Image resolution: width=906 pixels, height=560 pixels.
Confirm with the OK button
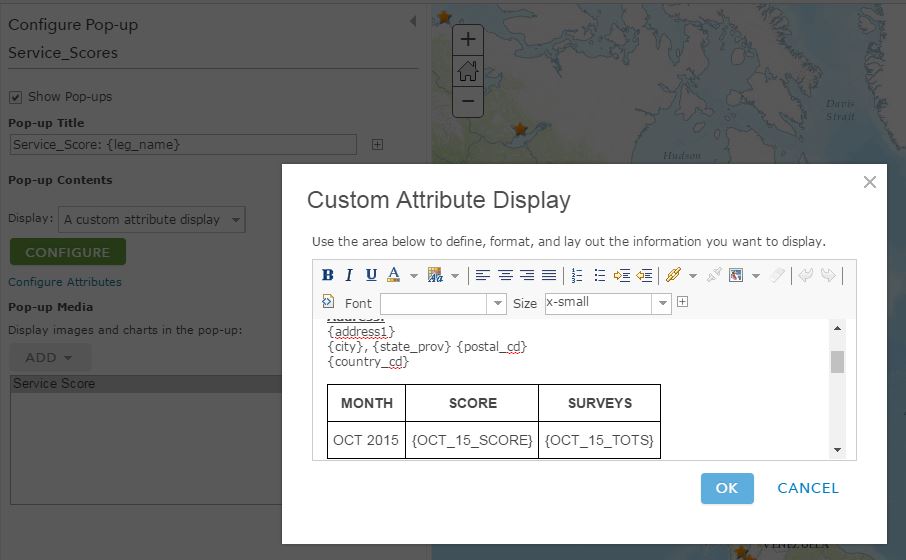[727, 488]
